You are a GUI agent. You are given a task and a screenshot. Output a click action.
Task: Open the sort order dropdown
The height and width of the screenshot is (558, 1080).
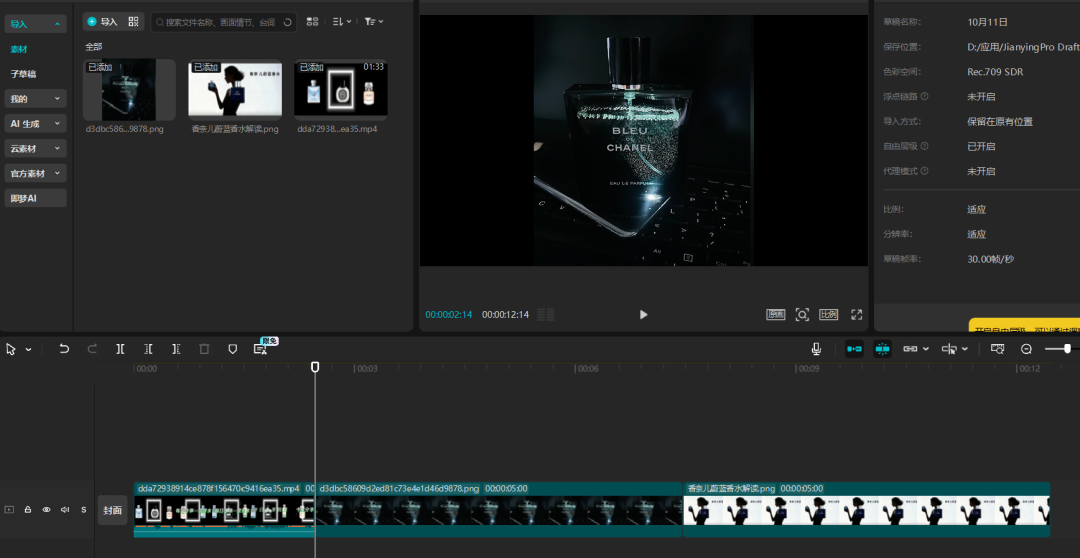341,21
